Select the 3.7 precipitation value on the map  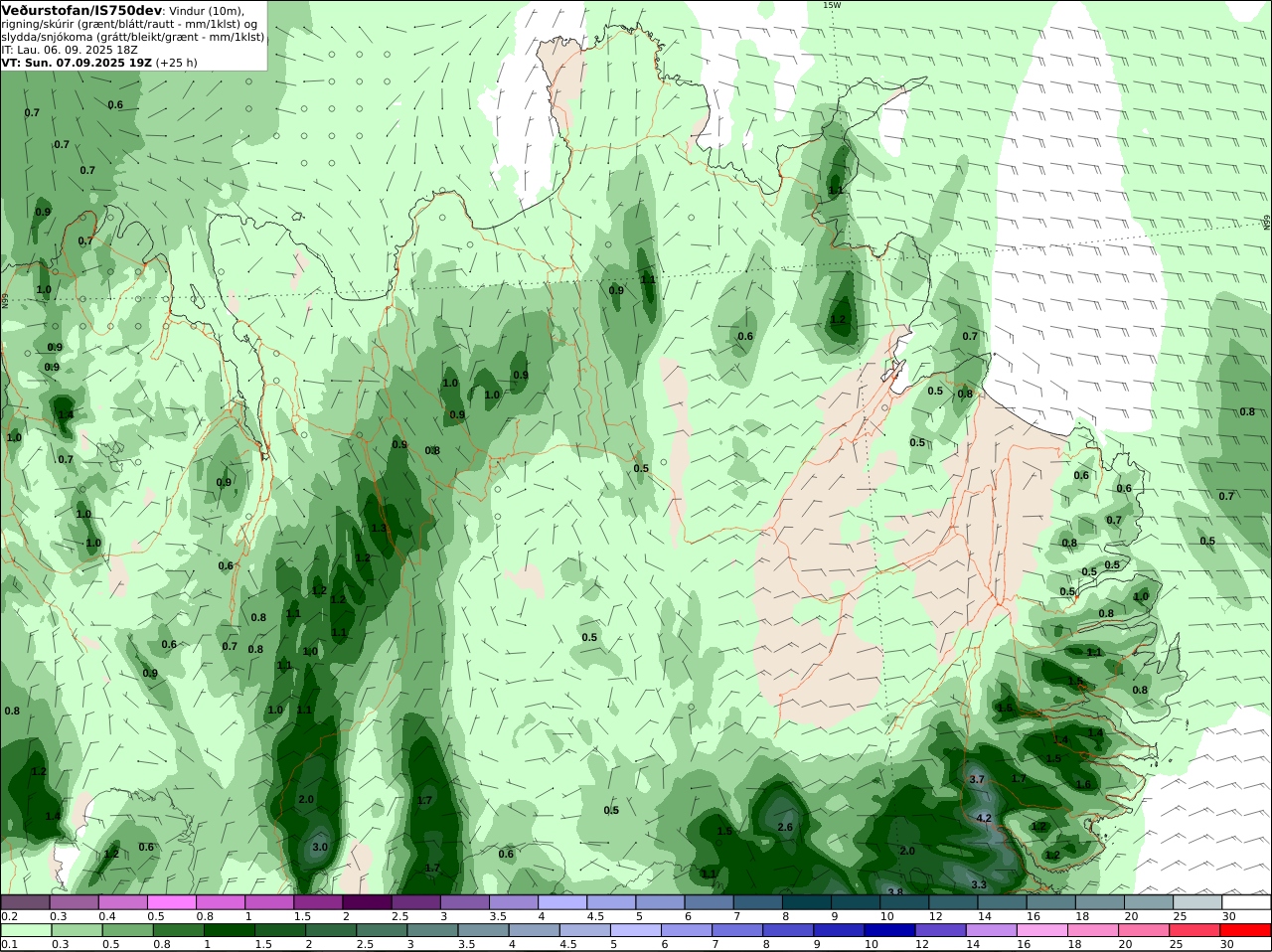977,779
